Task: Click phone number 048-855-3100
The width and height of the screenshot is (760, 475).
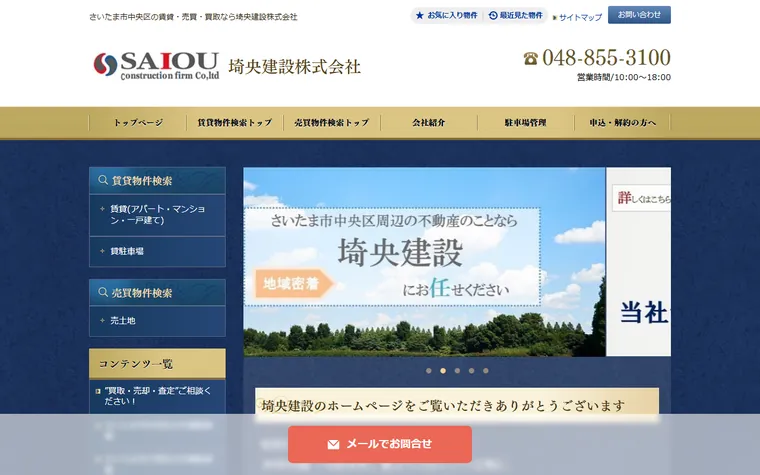Action: point(606,58)
